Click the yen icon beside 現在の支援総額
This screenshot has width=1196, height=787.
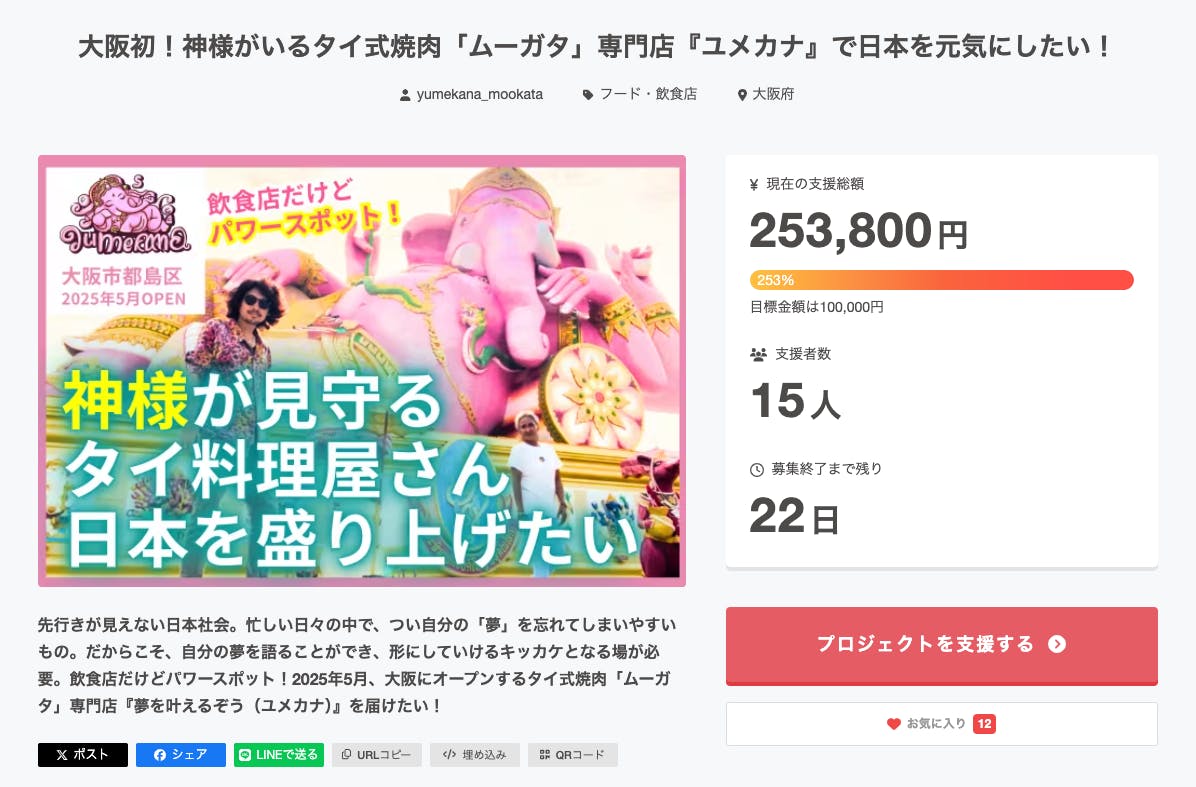[x=754, y=184]
